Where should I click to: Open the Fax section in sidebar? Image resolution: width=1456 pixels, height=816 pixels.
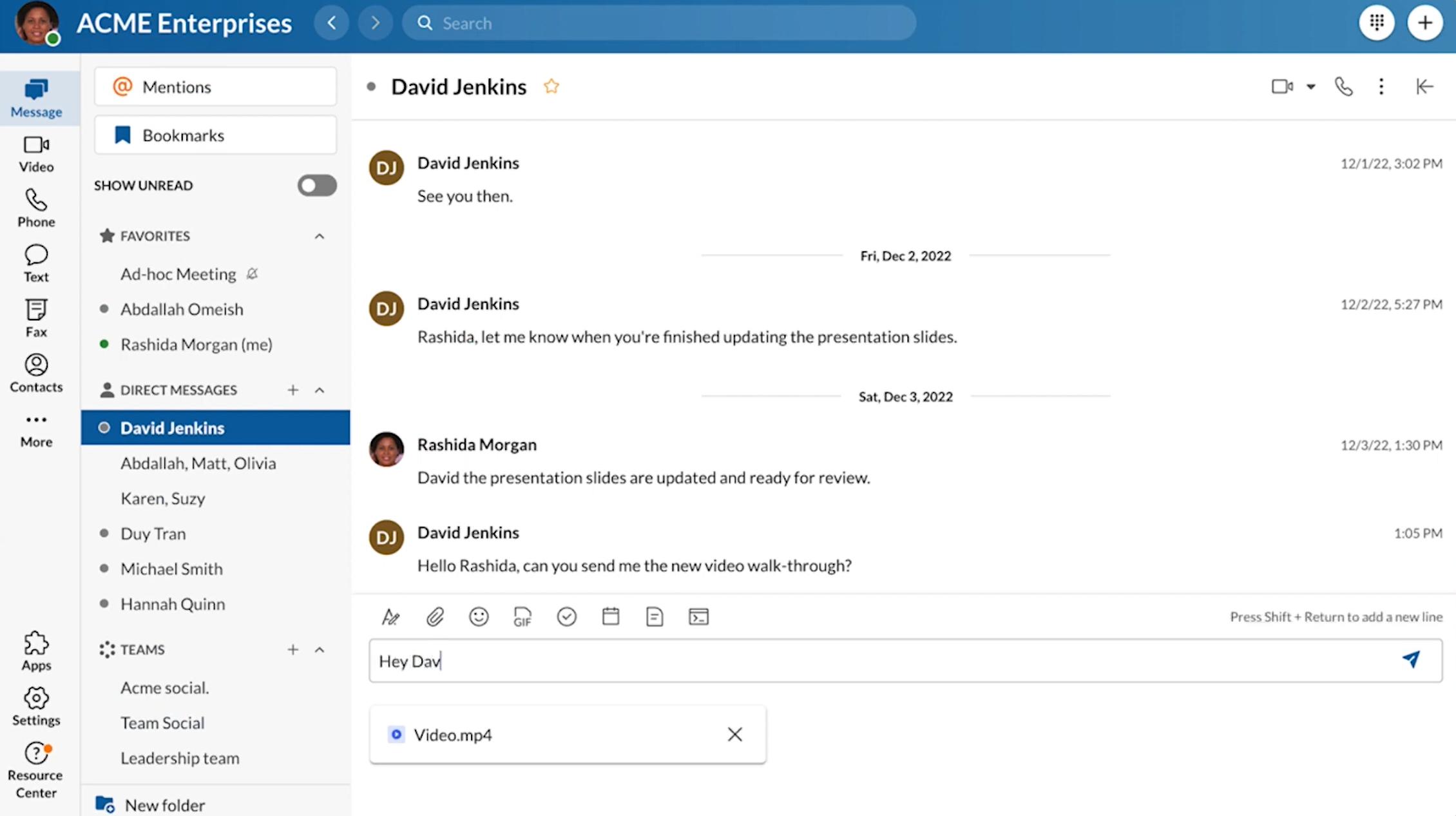[36, 318]
